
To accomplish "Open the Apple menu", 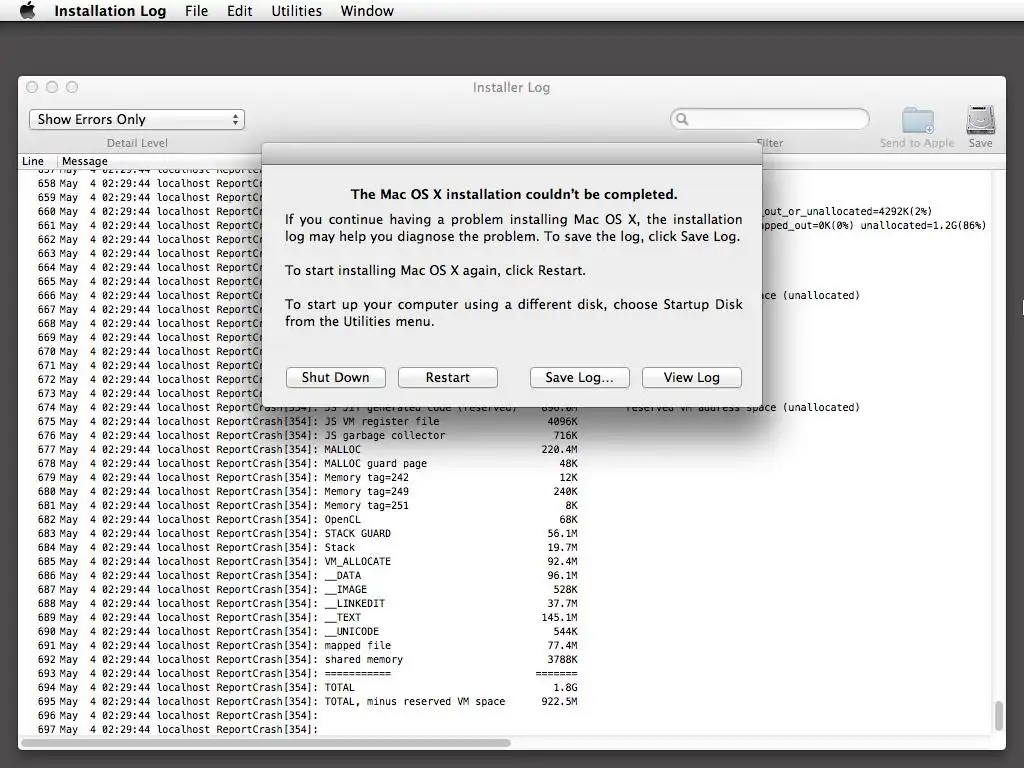I will (27, 10).
